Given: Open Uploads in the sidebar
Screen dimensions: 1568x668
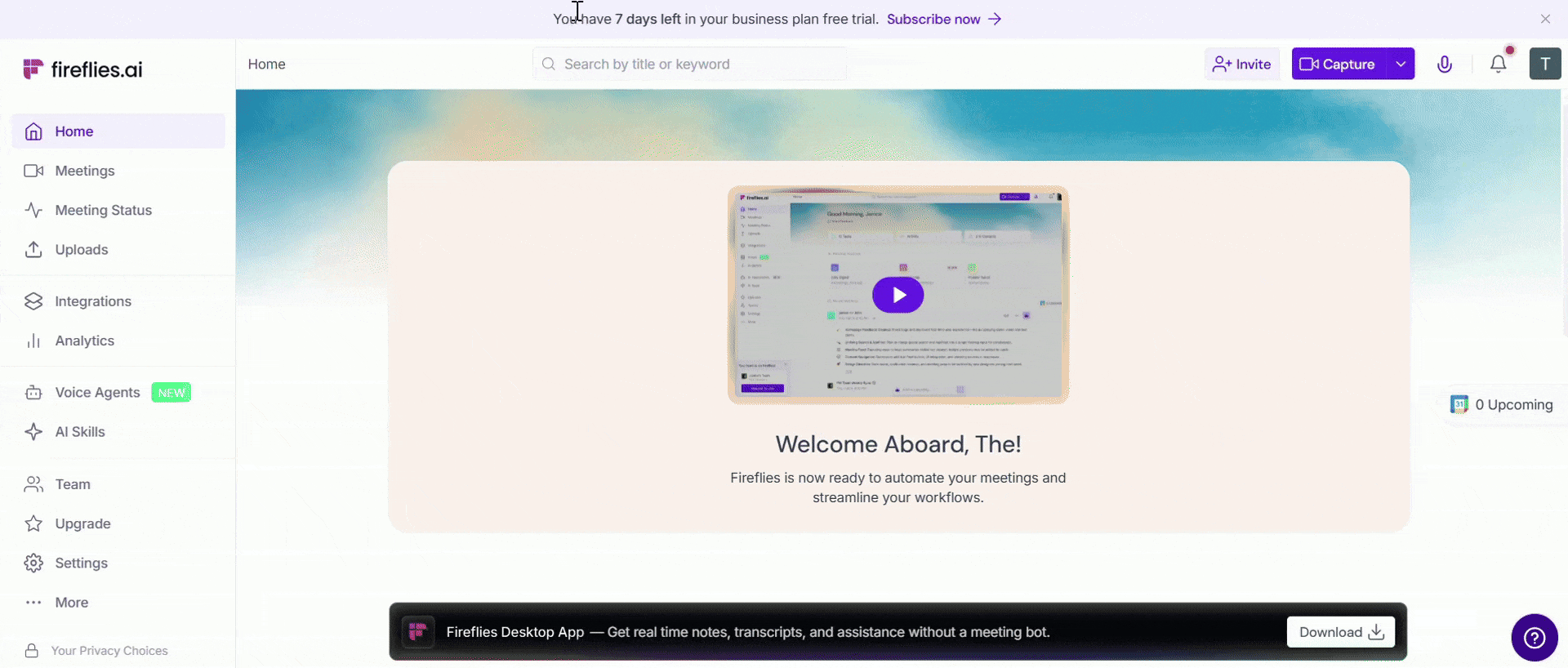Looking at the screenshot, I should [x=118, y=249].
